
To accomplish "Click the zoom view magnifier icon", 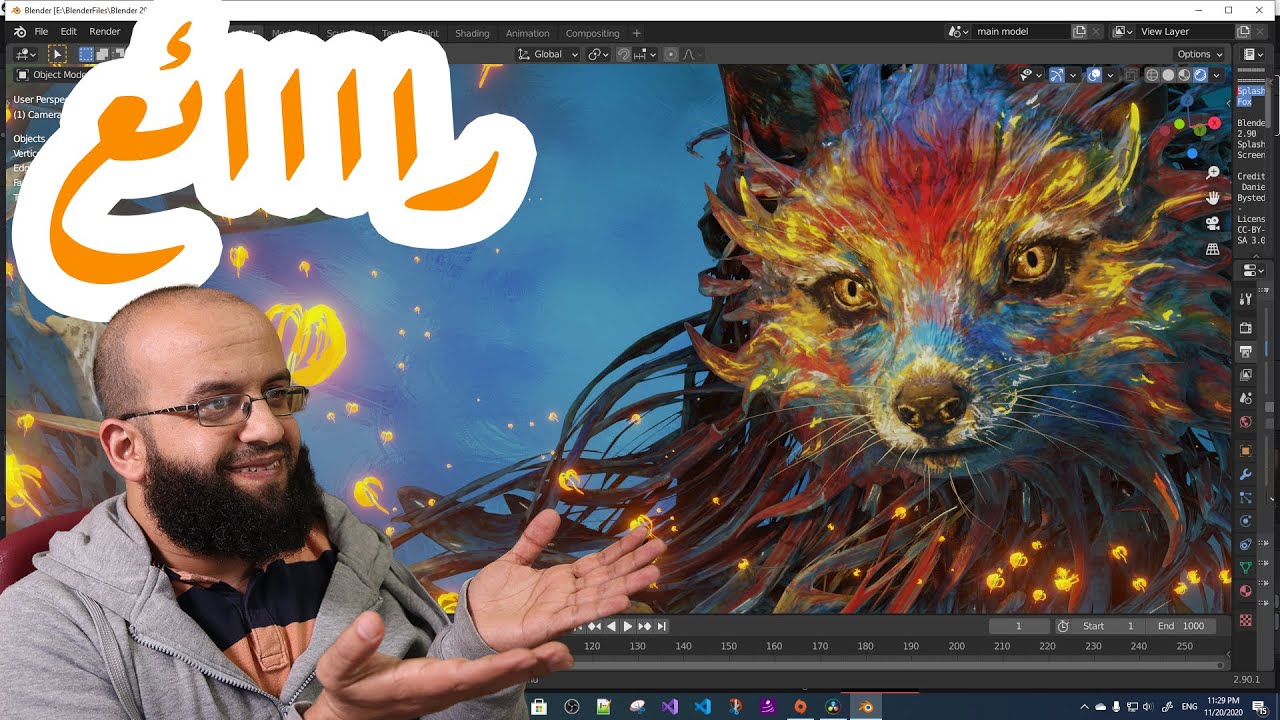I will pyautogui.click(x=1213, y=173).
